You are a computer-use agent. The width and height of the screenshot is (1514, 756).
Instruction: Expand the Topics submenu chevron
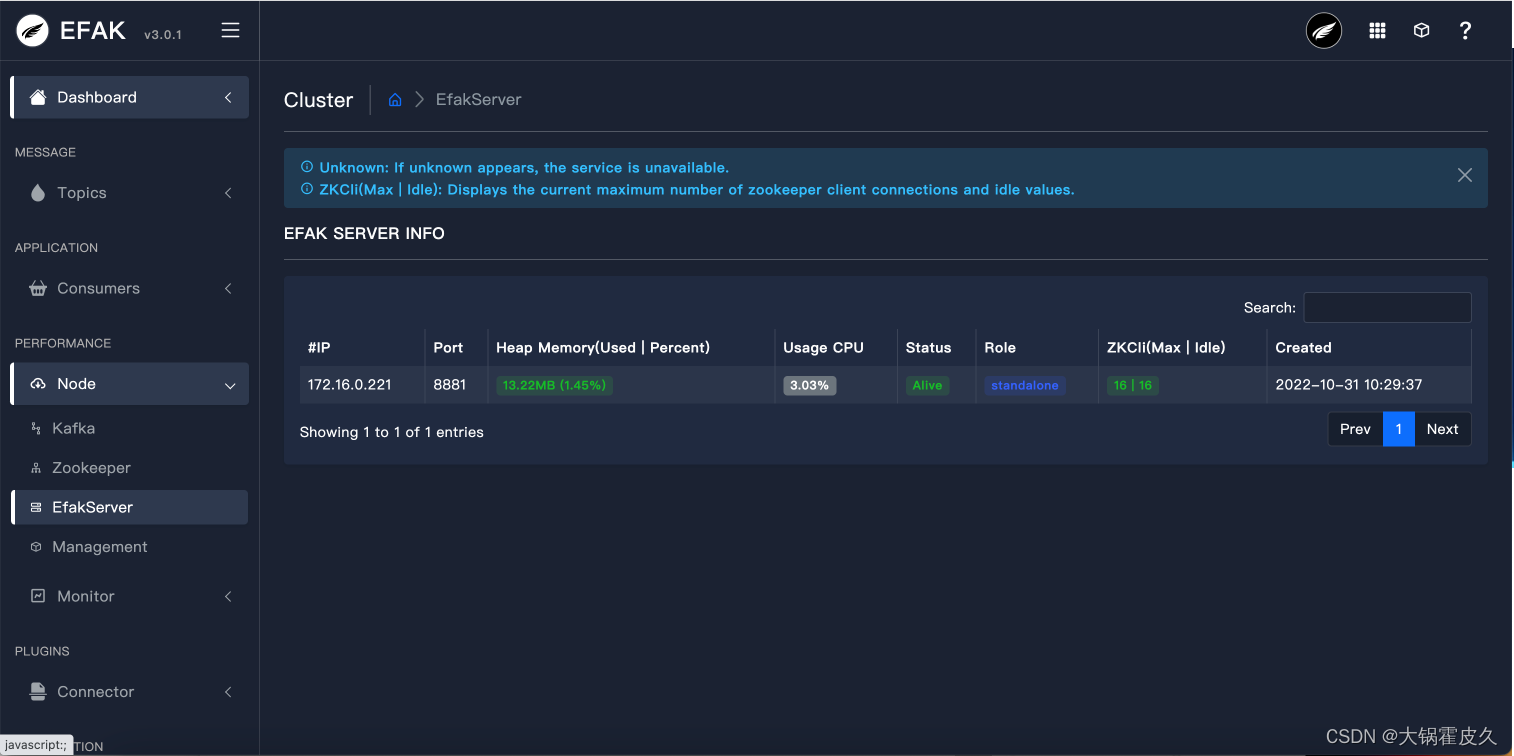(228, 192)
